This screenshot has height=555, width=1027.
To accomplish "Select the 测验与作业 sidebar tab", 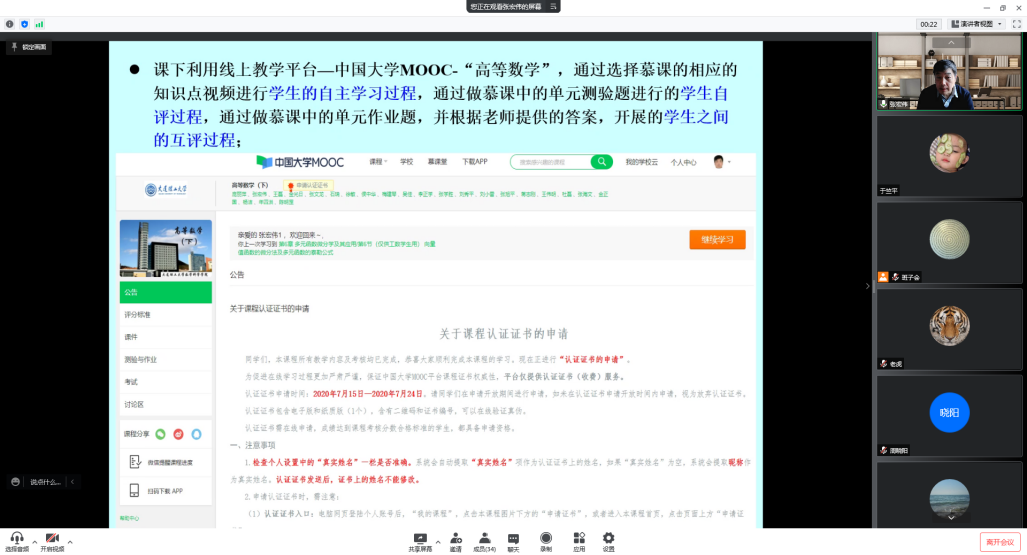I will tap(166, 360).
